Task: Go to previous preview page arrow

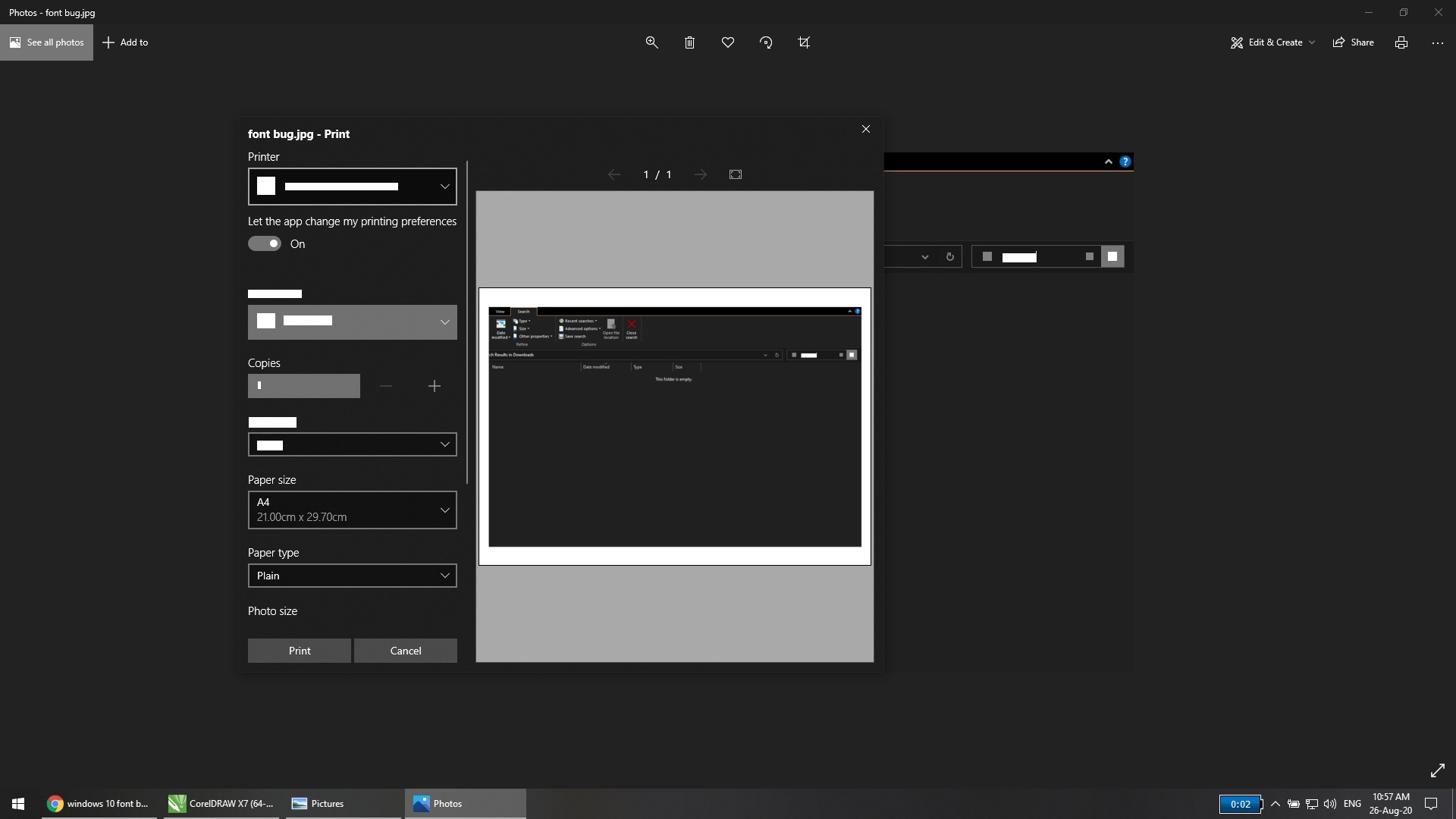Action: point(614,174)
